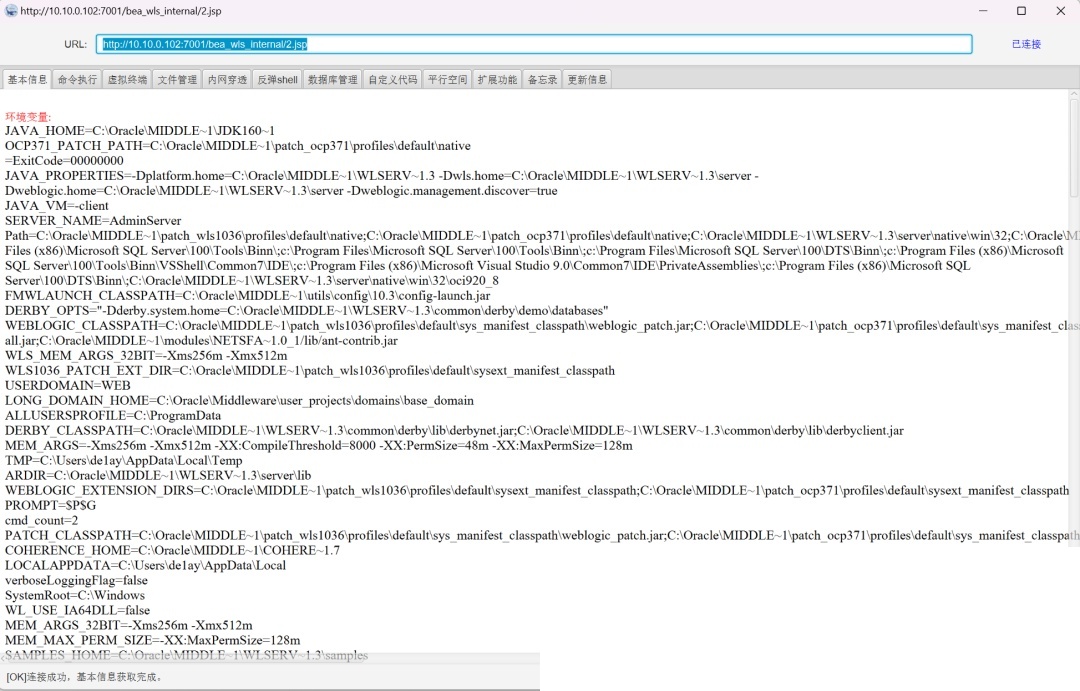Click the SystemRoot=C:\Windows line
The image size is (1080, 691).
75,595
